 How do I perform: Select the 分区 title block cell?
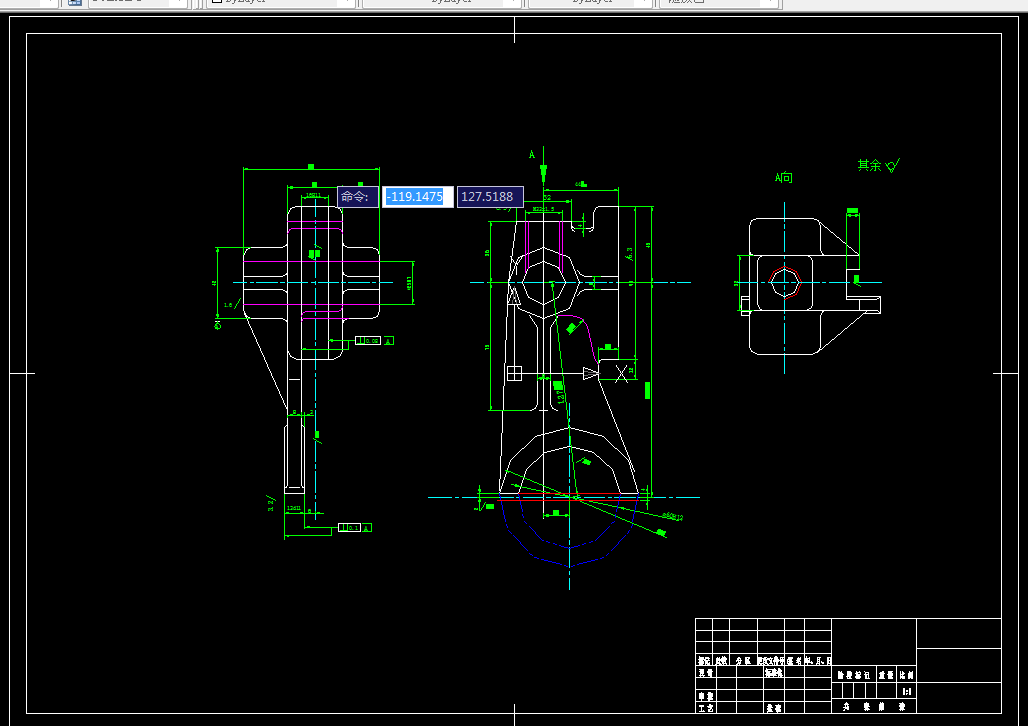pos(743,661)
